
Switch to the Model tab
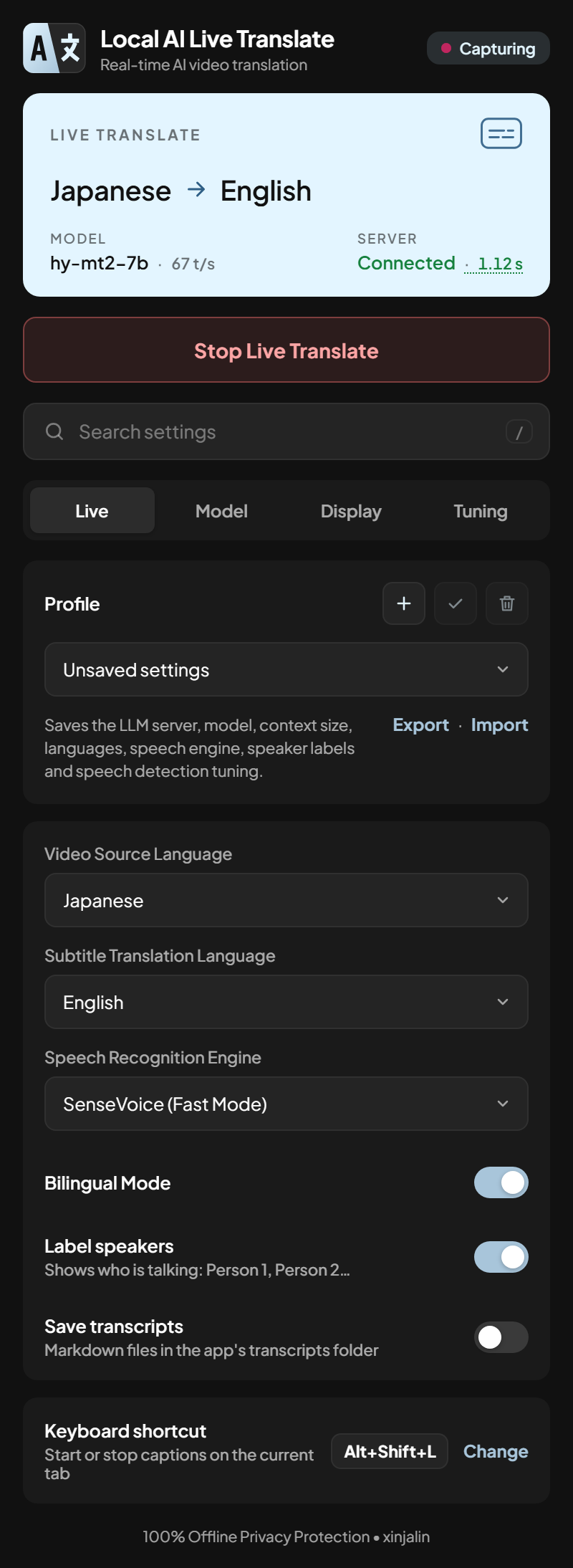(221, 510)
